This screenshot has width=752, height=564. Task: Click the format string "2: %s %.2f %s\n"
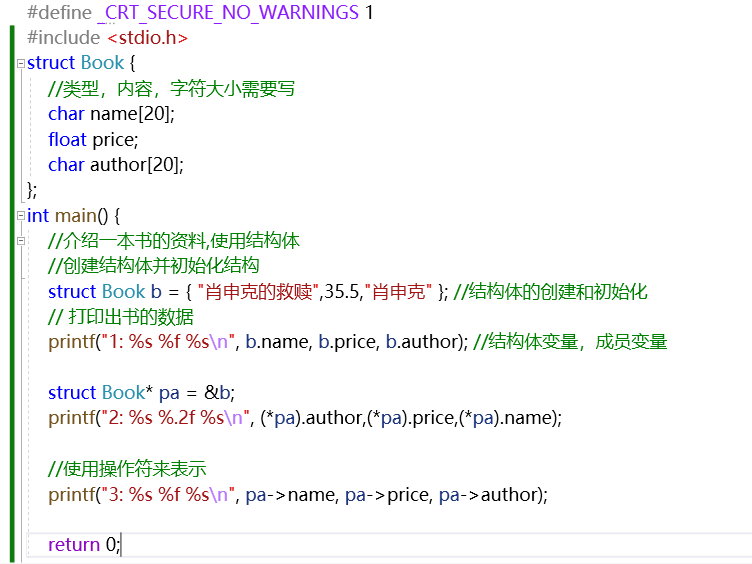(175, 418)
